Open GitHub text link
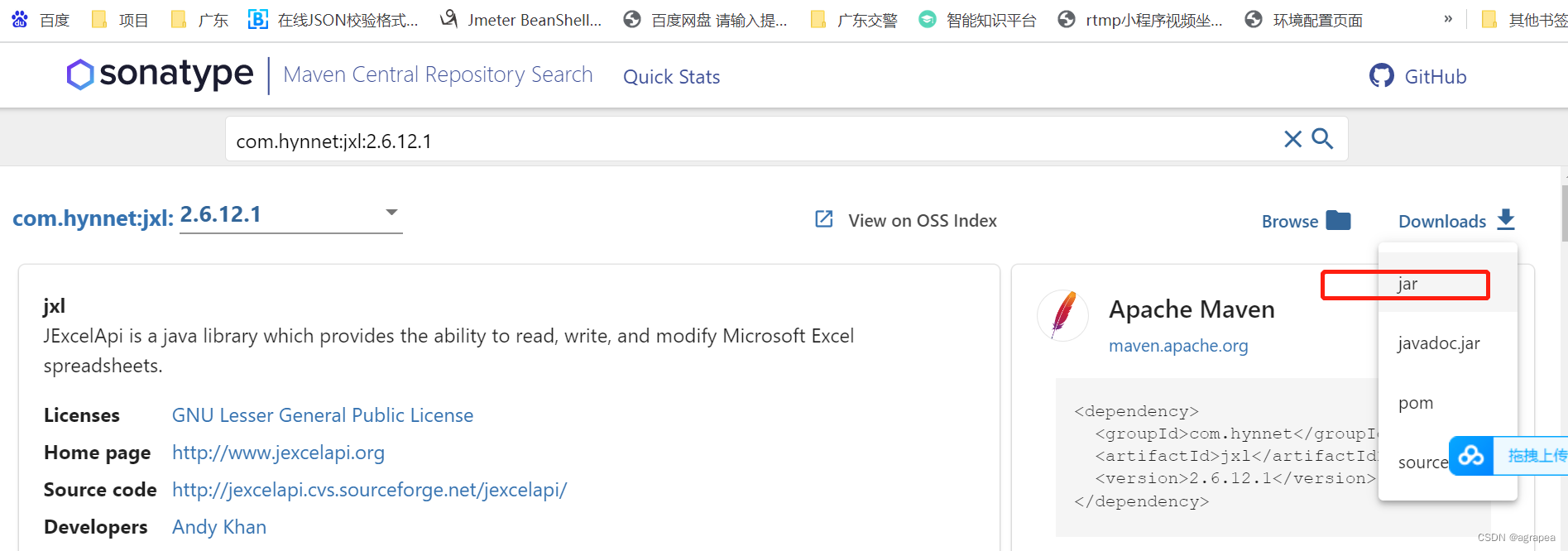This screenshot has height=551, width=1568. point(1436,77)
